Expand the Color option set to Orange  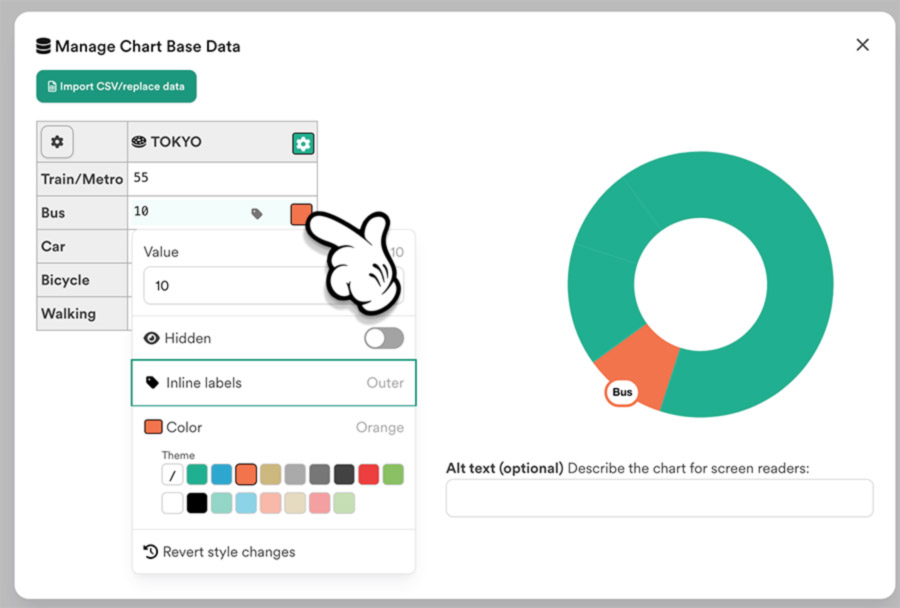(x=274, y=427)
